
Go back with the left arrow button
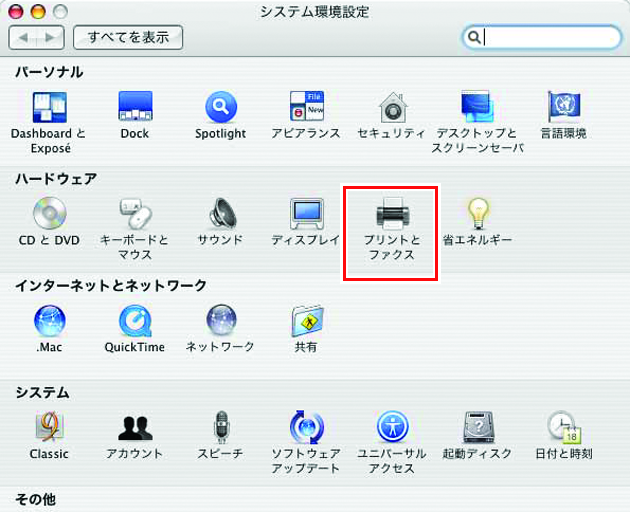[x=23, y=37]
